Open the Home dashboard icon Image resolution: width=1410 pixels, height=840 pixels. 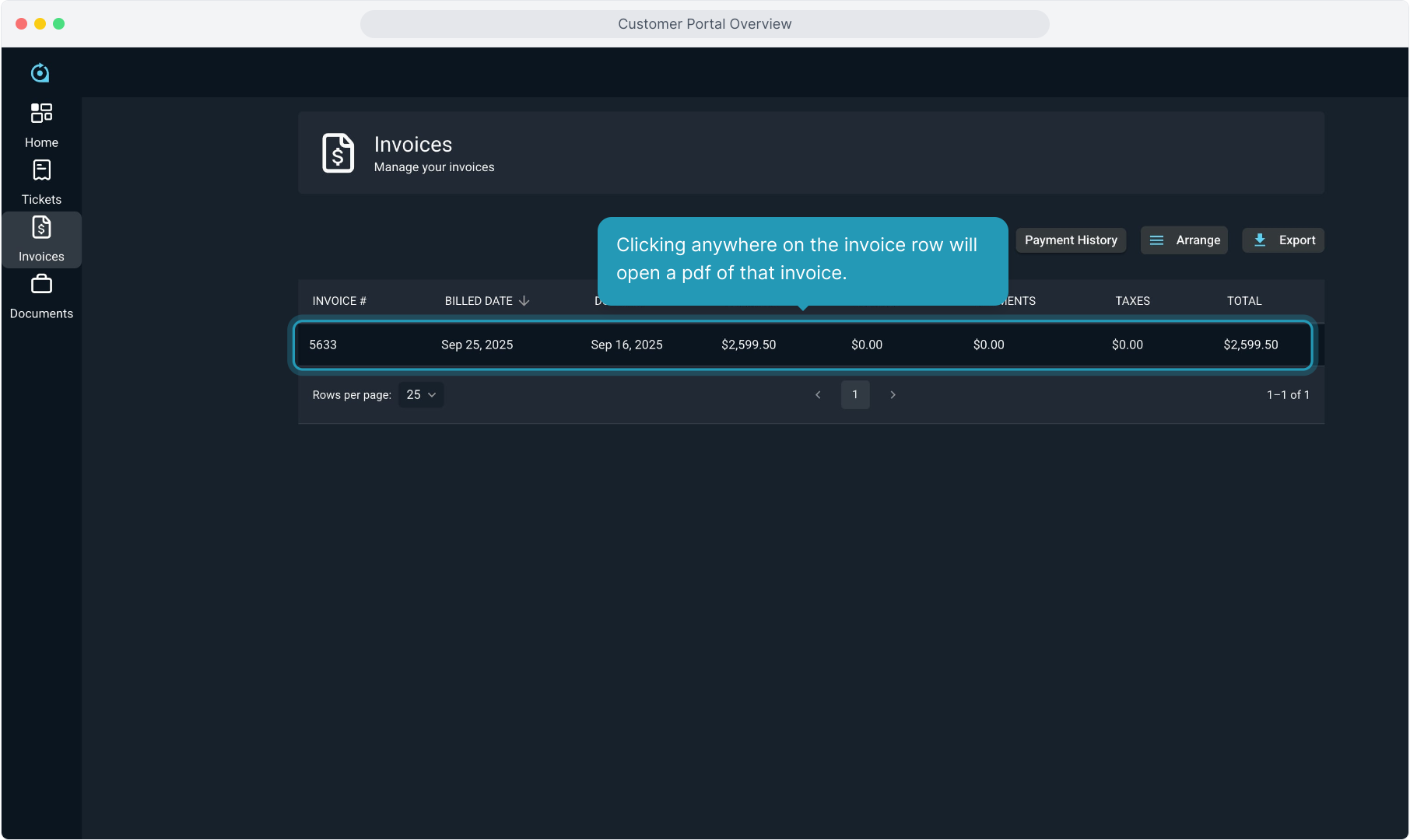tap(41, 114)
